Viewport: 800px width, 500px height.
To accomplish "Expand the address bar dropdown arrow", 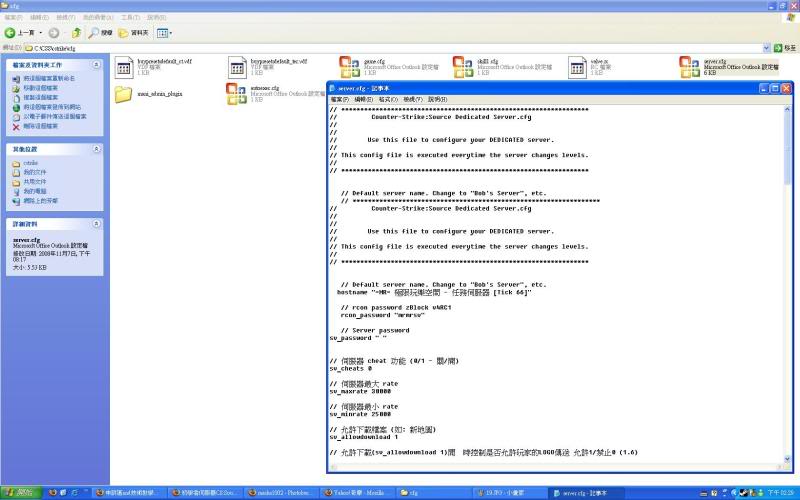I will (x=766, y=47).
